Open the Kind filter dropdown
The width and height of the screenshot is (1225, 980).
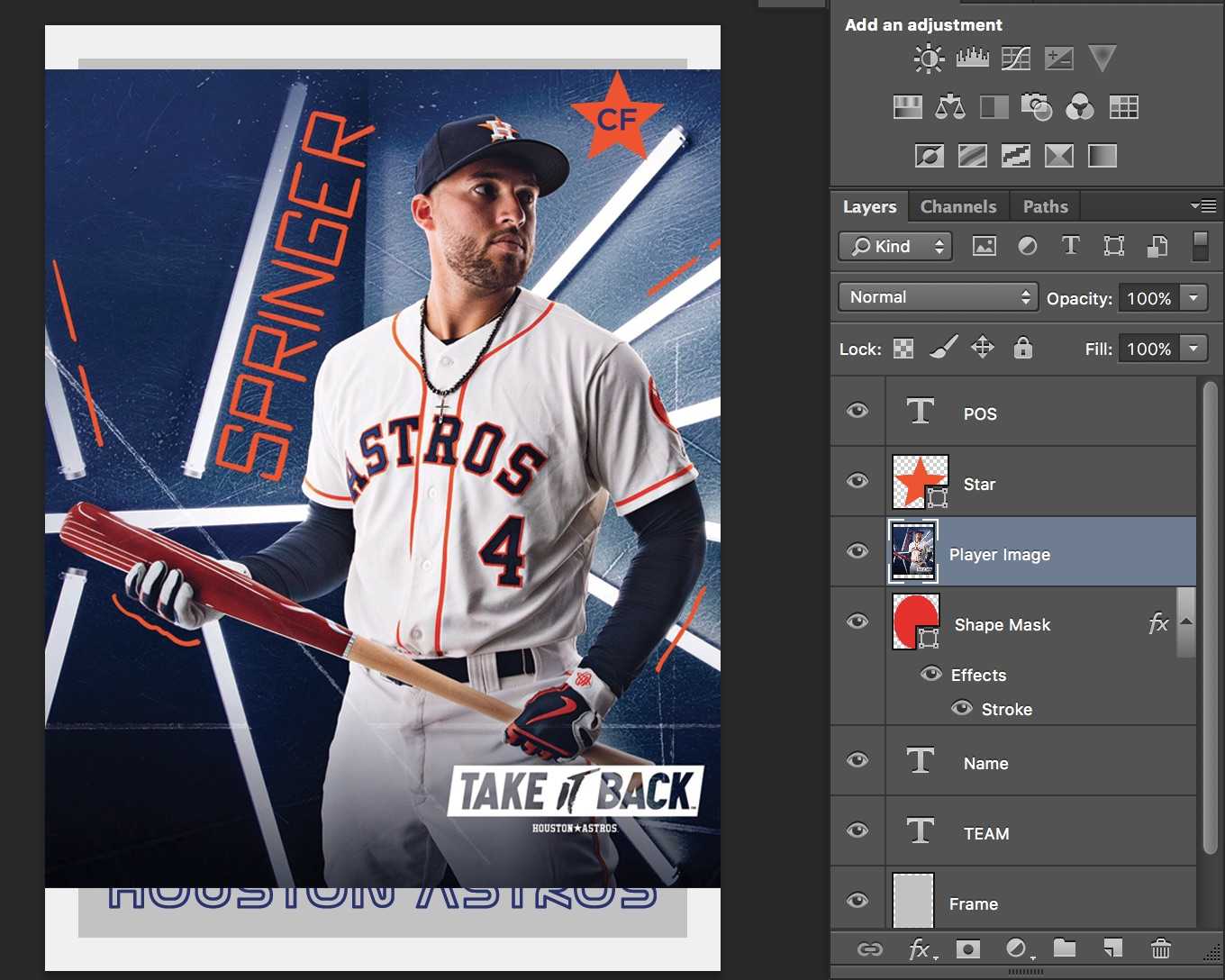pyautogui.click(x=894, y=246)
